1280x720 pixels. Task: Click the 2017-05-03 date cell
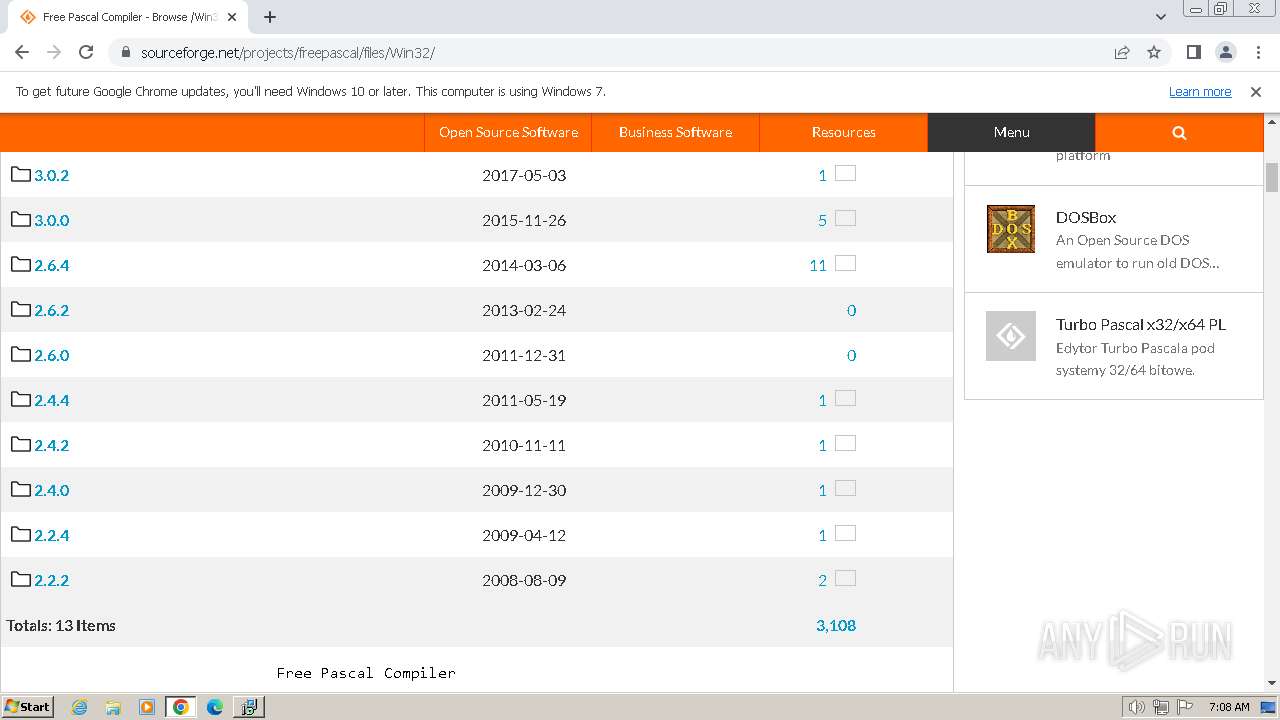pyautogui.click(x=524, y=175)
